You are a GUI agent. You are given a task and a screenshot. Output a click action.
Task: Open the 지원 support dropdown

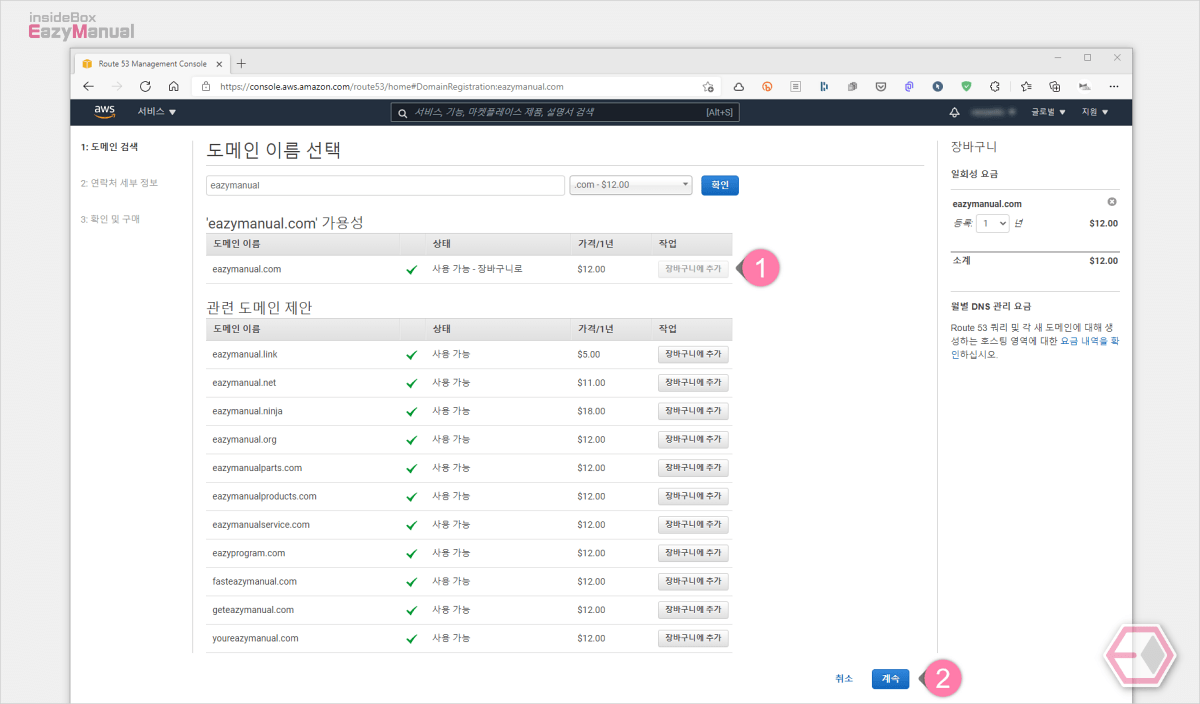pyautogui.click(x=1095, y=112)
